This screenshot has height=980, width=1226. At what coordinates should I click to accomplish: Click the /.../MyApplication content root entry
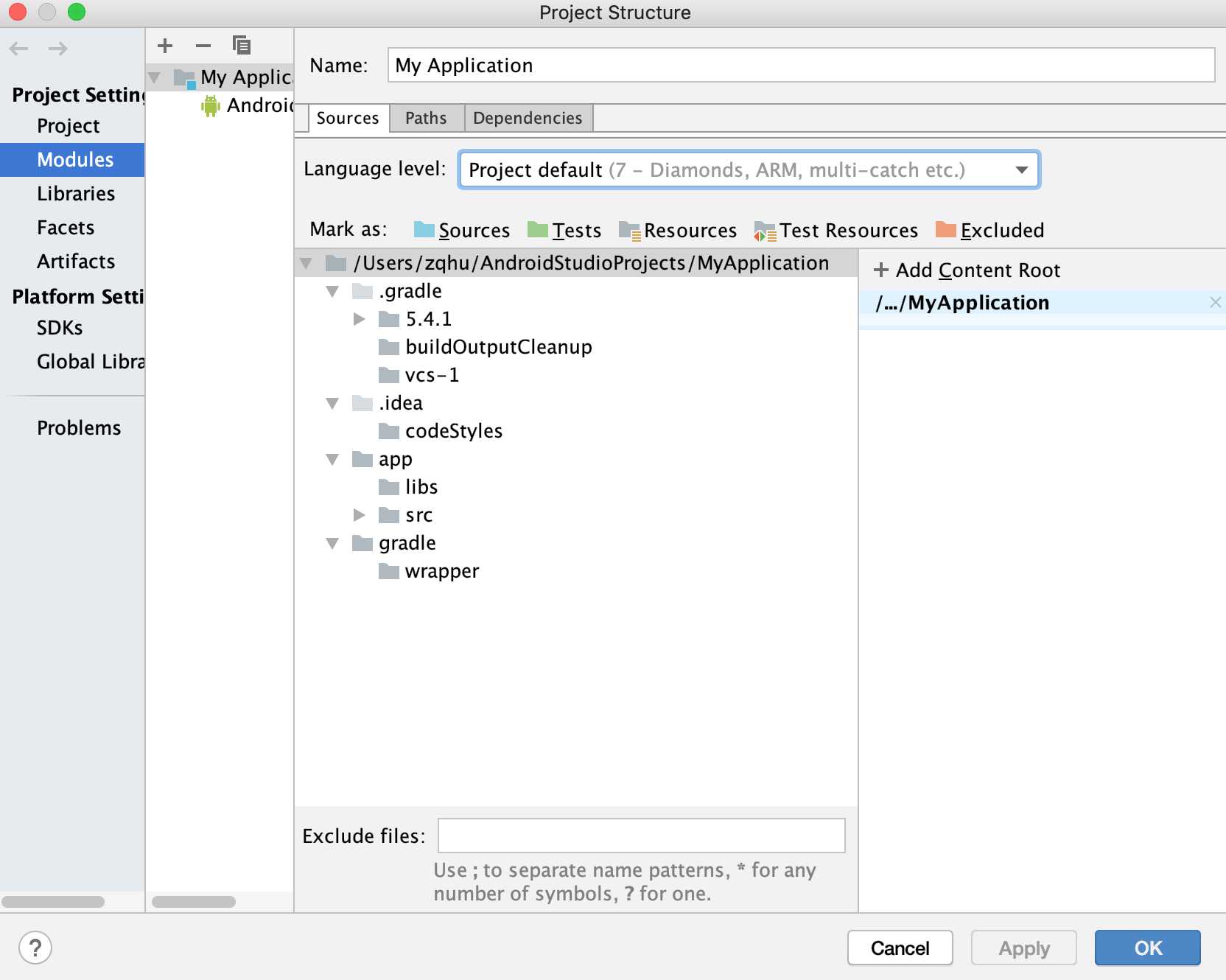[961, 303]
